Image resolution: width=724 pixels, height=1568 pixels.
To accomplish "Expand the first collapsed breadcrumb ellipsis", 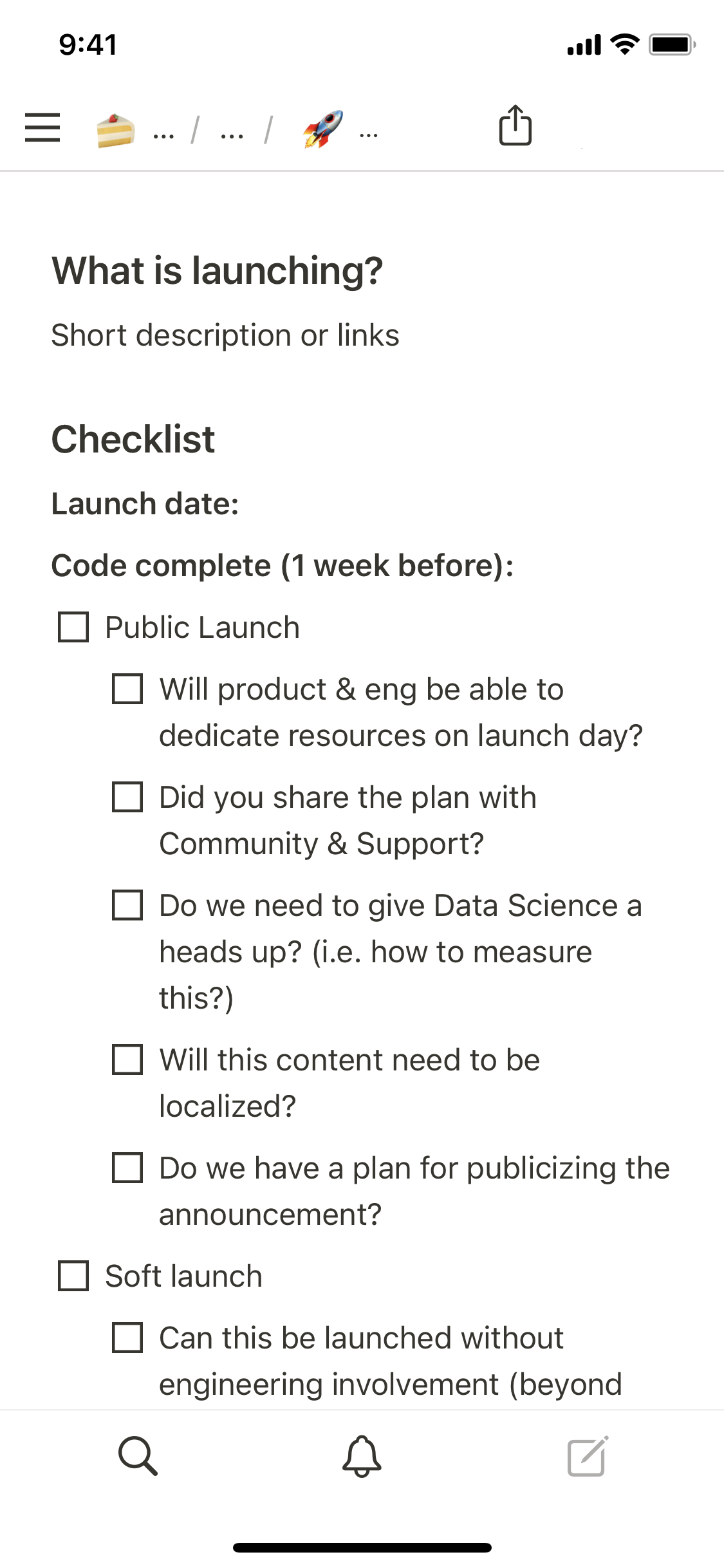I will [x=163, y=135].
